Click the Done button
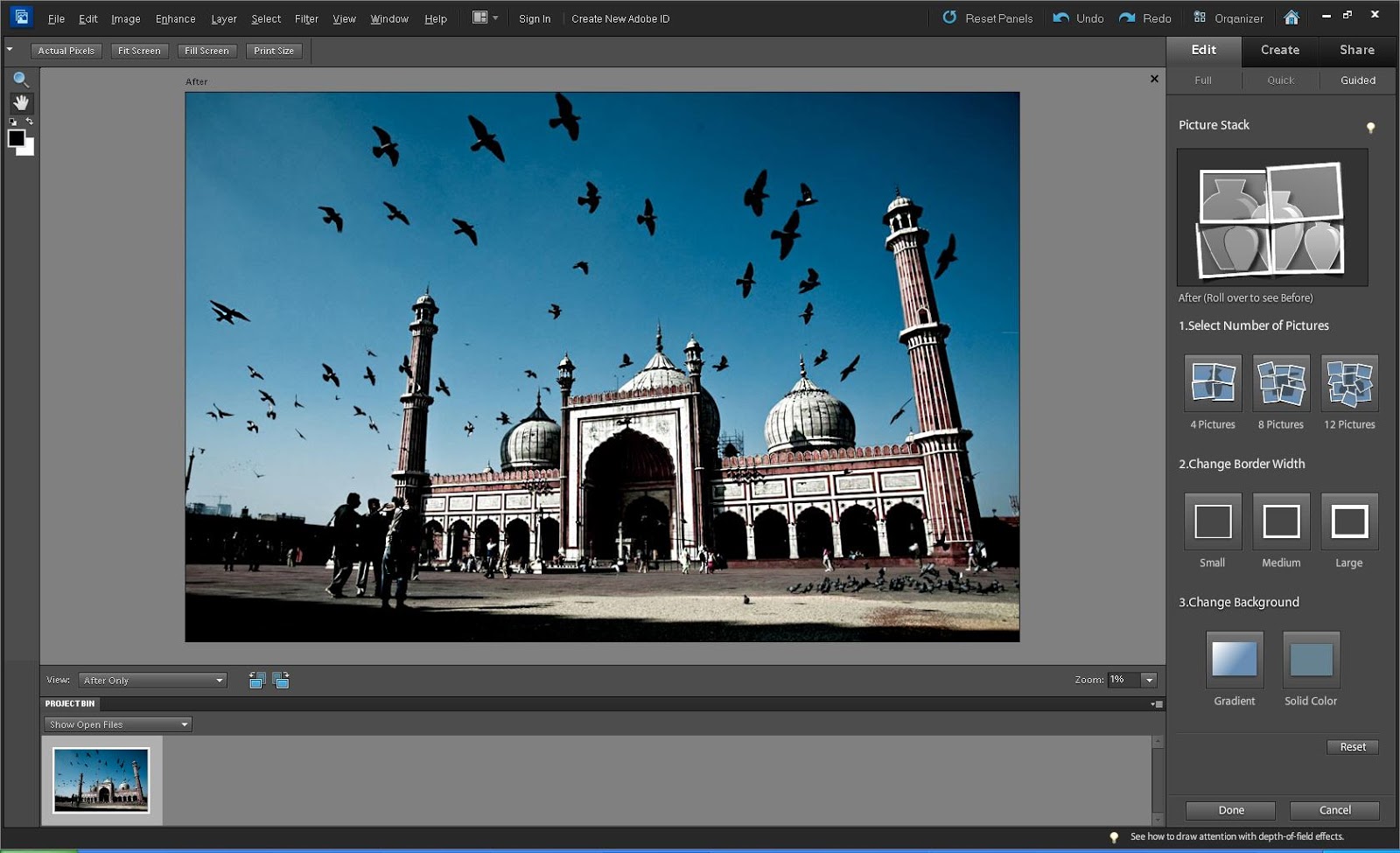1400x853 pixels. click(x=1229, y=810)
